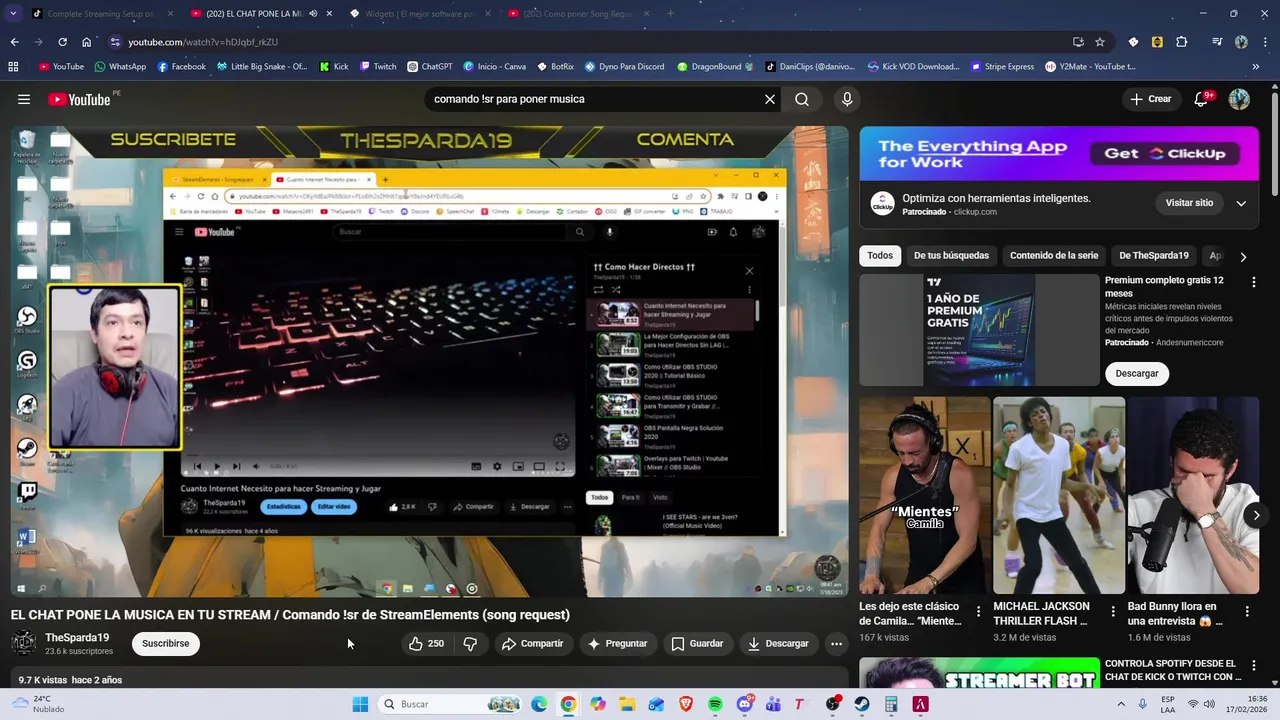Open options for Bad Bunny short
The image size is (1280, 720).
tap(1247, 611)
